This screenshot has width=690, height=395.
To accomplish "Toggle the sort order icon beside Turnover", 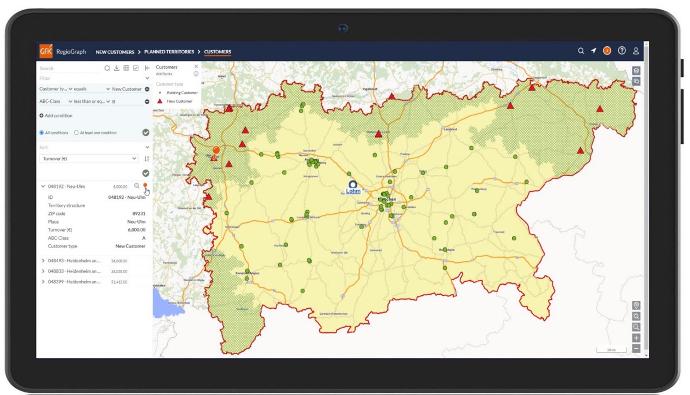I will [147, 158].
